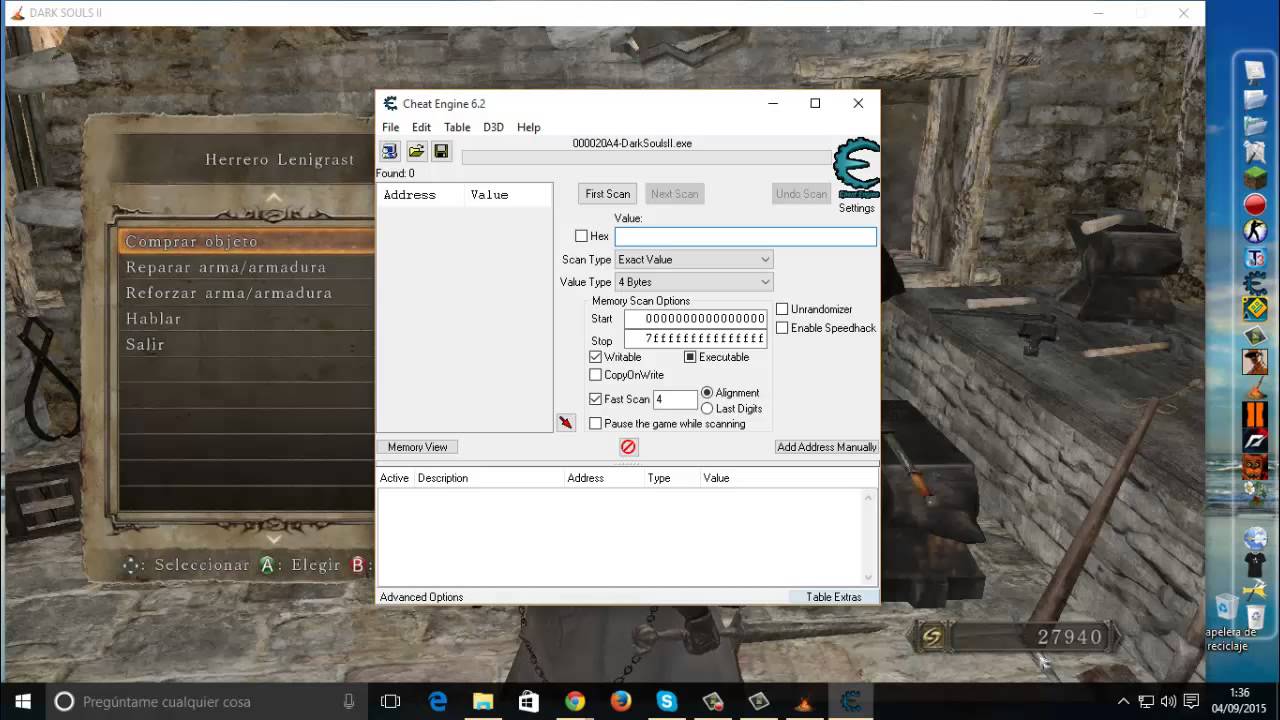Open the Edit menu

pyautogui.click(x=421, y=127)
